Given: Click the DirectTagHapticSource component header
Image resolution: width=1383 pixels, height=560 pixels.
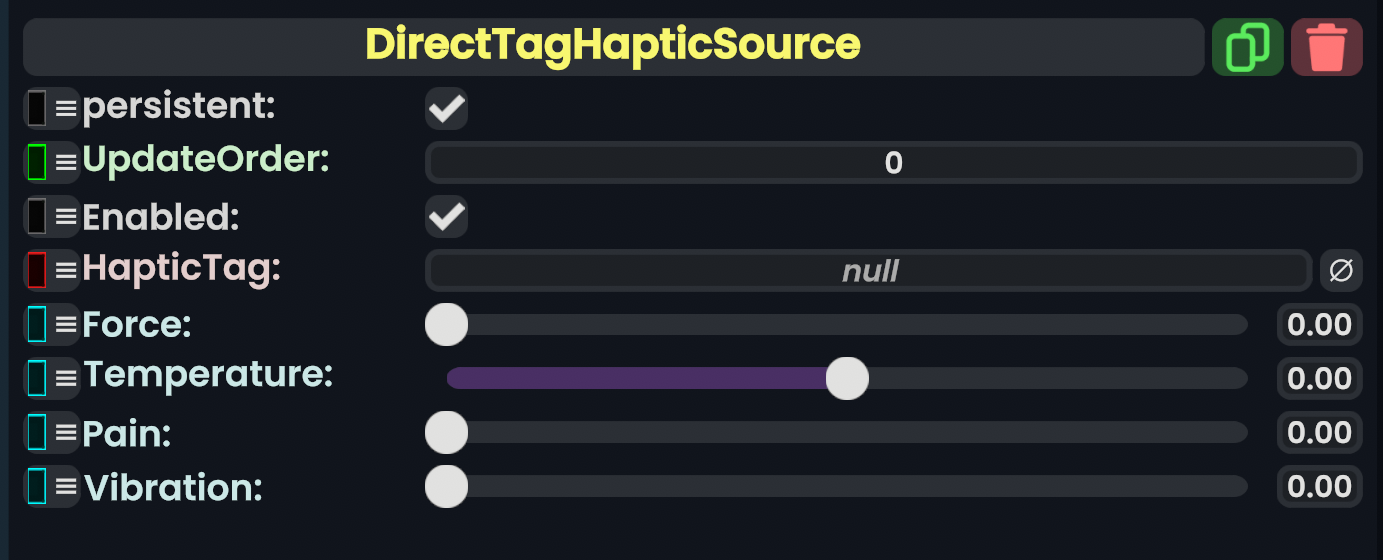Looking at the screenshot, I should (x=612, y=46).
